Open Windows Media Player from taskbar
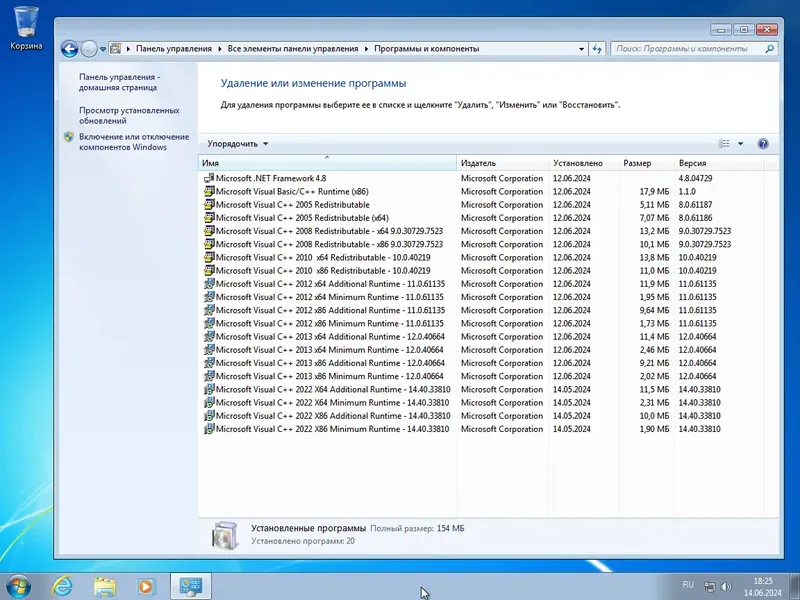This screenshot has height=600, width=800. [146, 587]
